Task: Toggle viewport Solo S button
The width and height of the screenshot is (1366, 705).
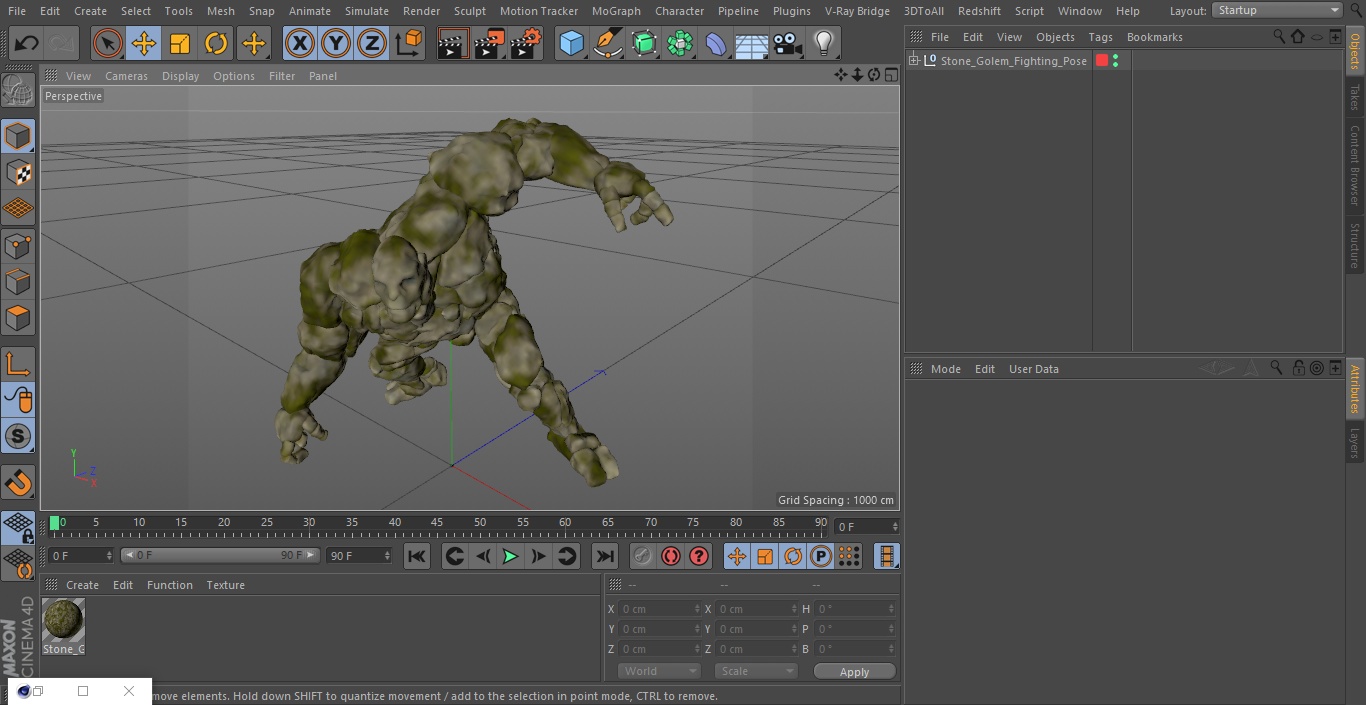Action: click(18, 436)
